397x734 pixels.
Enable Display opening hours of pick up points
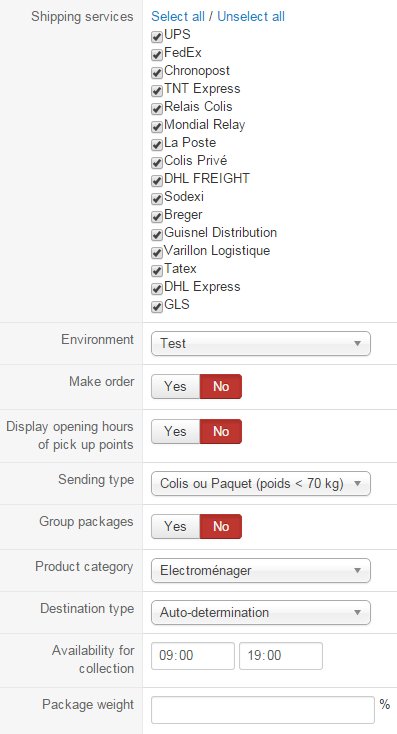coord(176,431)
